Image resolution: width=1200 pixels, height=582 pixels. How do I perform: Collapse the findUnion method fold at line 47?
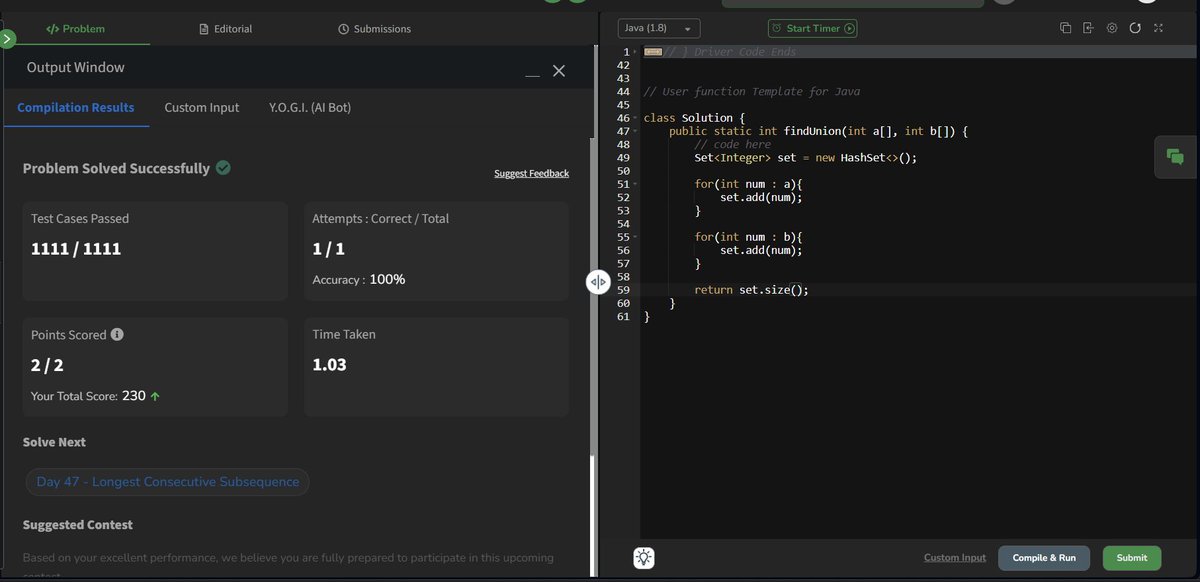coord(634,131)
